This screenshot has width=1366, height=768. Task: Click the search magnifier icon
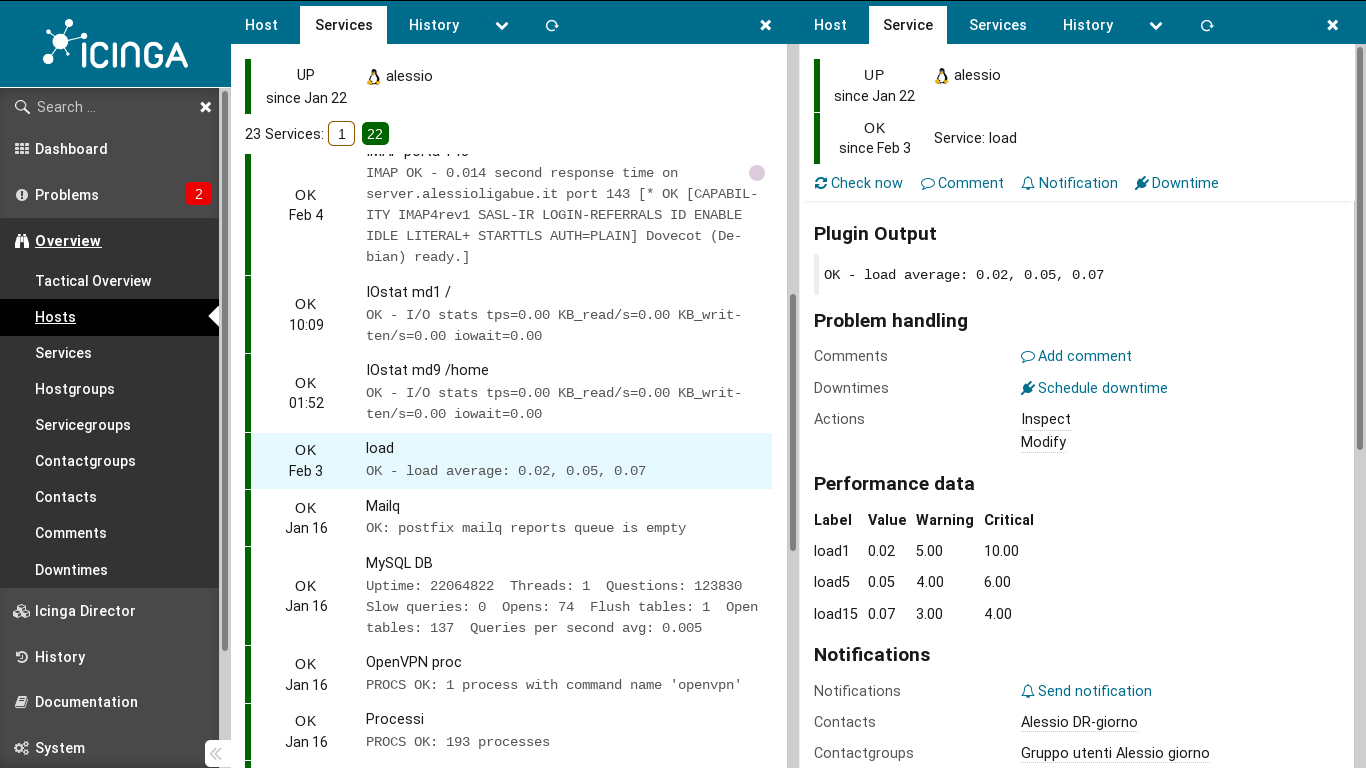22,107
